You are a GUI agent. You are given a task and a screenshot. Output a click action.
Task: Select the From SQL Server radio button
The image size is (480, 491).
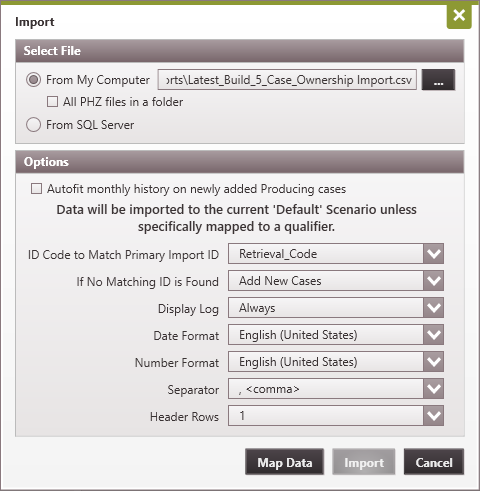coord(34,125)
